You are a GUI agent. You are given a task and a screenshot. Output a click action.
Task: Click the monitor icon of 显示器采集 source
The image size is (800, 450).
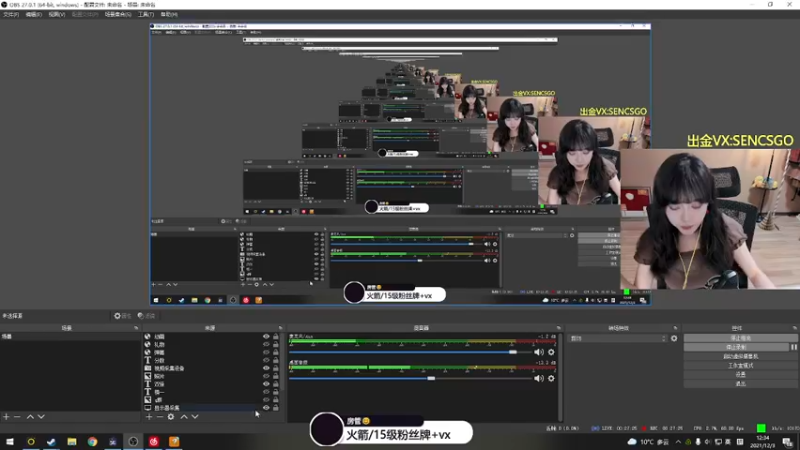147,408
